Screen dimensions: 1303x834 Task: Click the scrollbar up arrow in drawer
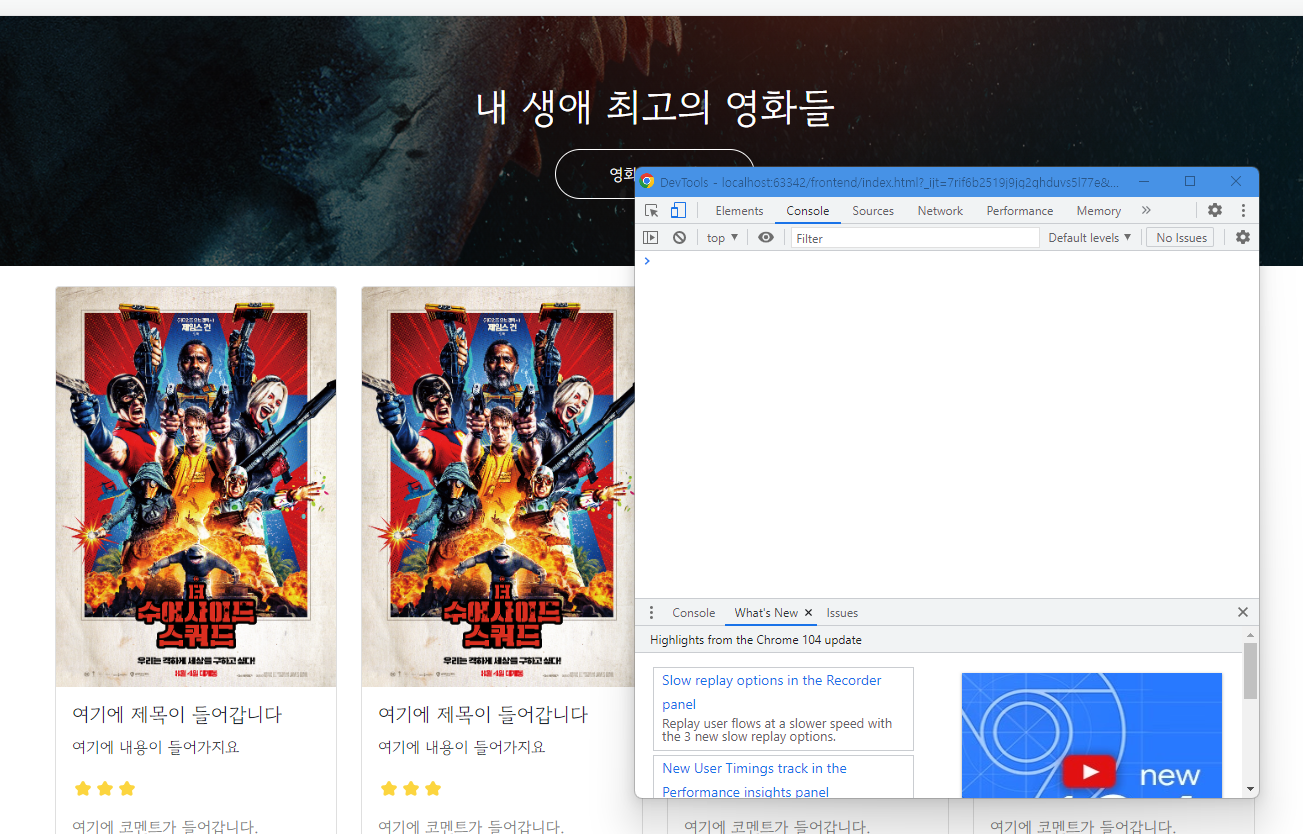coord(1250,636)
